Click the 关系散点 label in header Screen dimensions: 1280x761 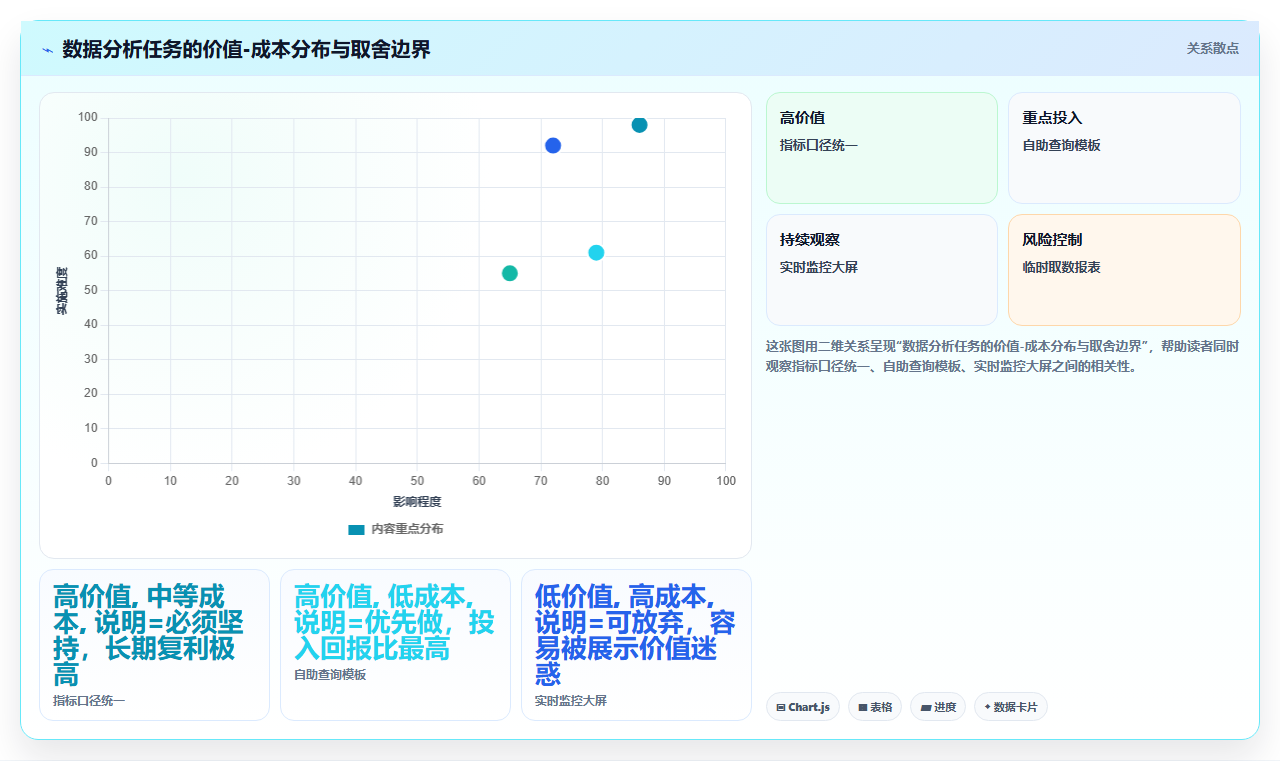pos(1212,48)
